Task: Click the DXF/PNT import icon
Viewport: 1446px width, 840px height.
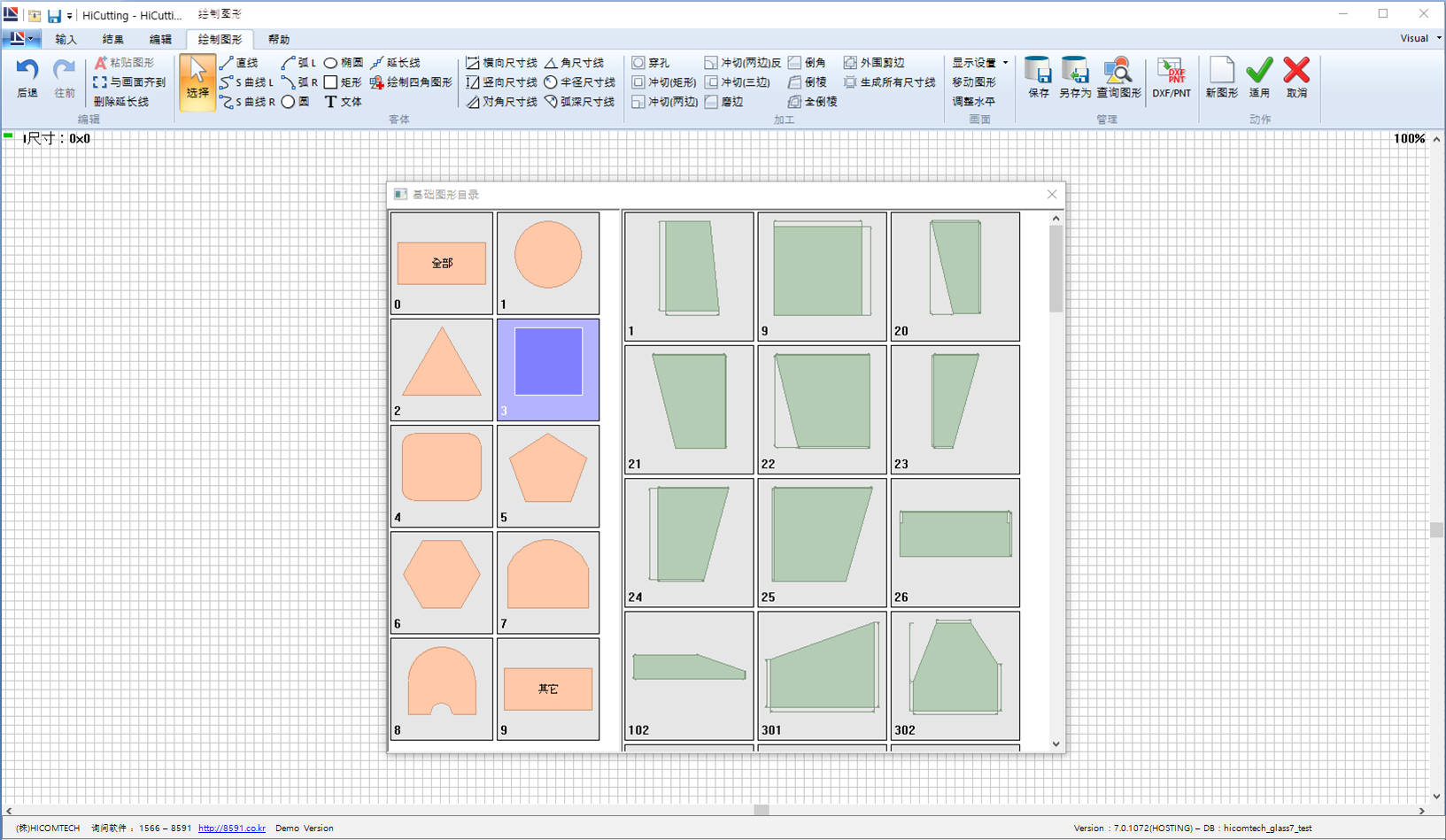Action: (x=1171, y=77)
